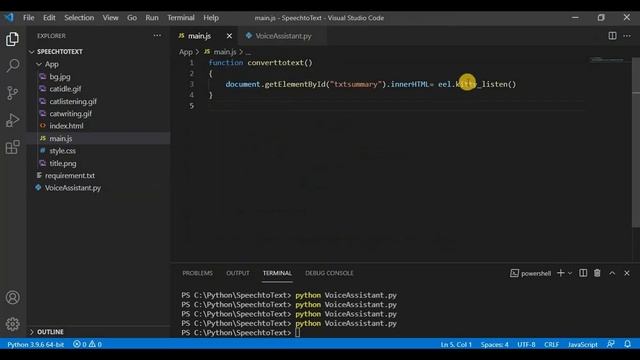Change encoding via UTF-8 status item
Viewport: 640px width, 360px height.
point(526,344)
